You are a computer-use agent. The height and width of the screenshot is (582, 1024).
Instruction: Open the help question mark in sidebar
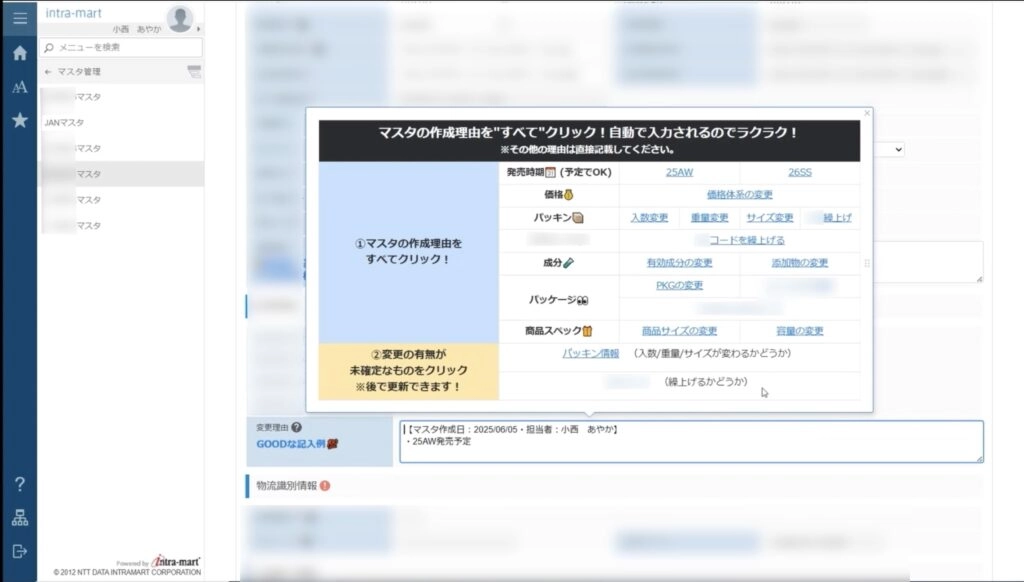[20, 484]
